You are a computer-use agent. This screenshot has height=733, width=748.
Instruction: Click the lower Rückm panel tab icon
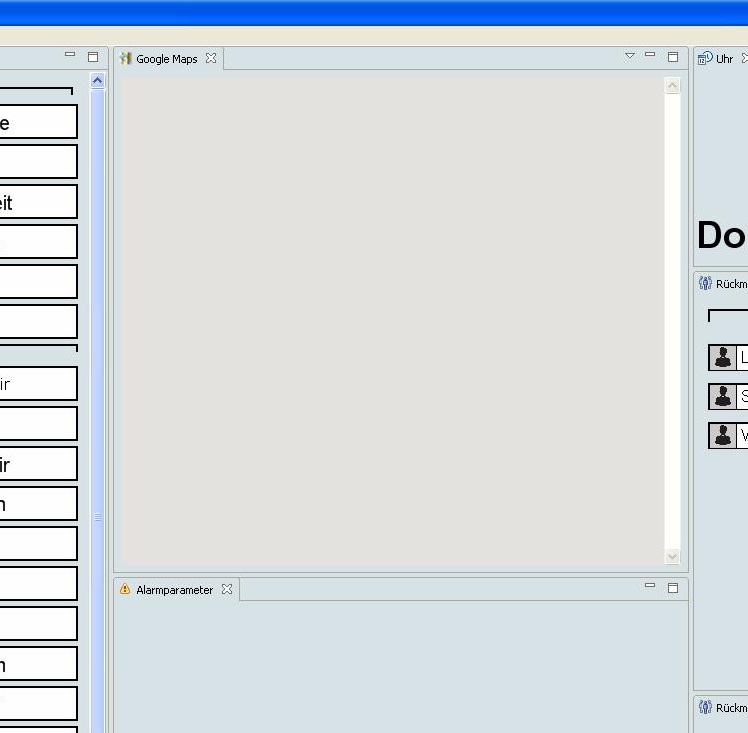705,708
